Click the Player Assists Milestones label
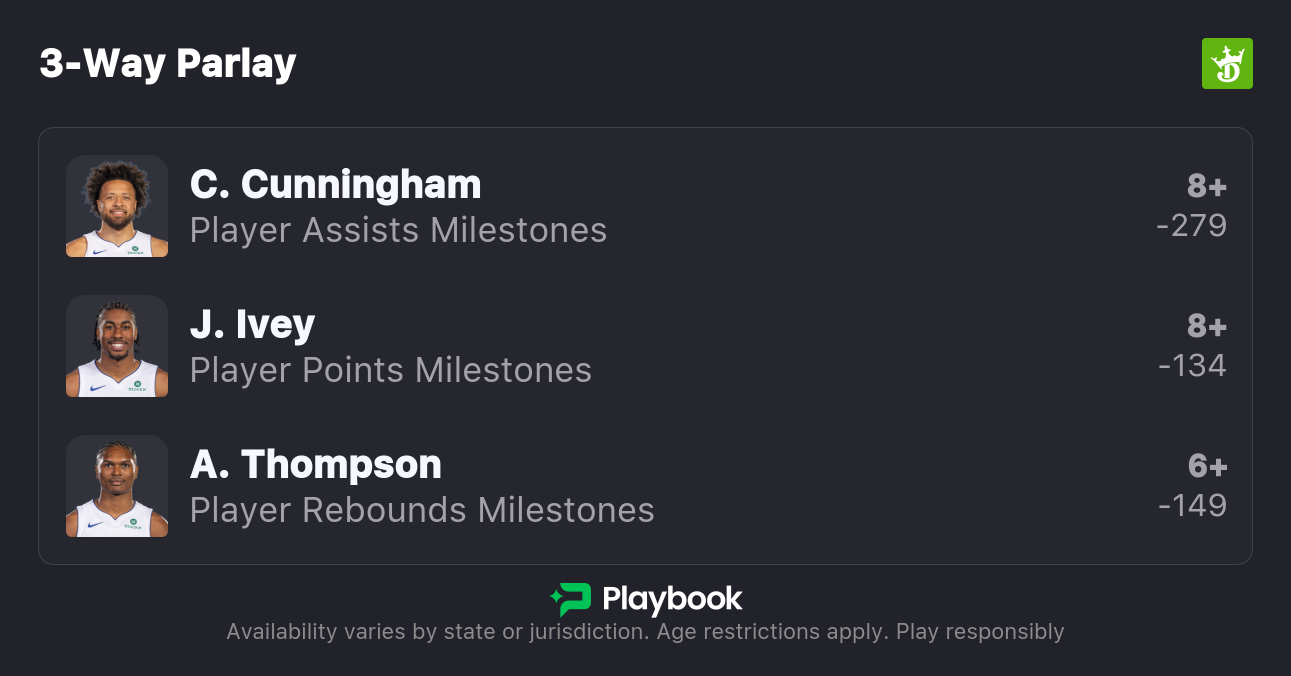The image size is (1291, 676). click(x=398, y=230)
